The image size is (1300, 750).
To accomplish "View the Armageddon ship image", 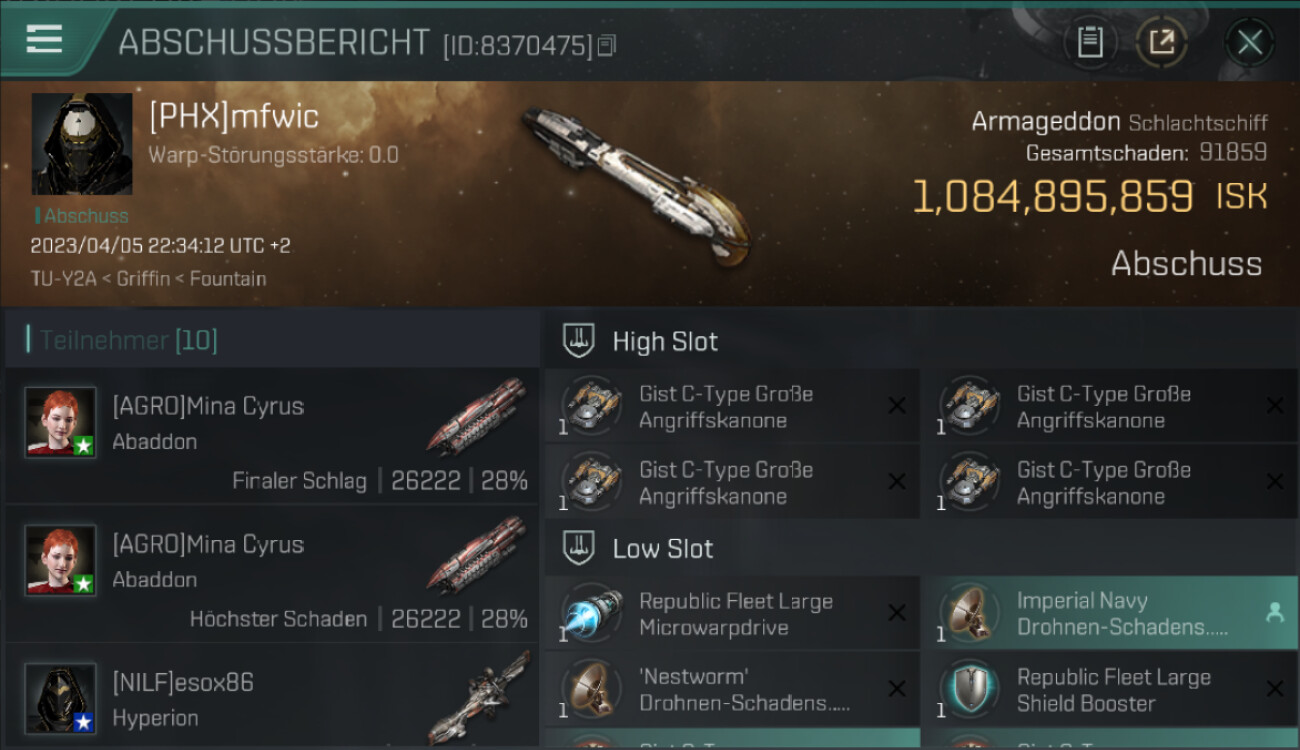I will pyautogui.click(x=635, y=185).
